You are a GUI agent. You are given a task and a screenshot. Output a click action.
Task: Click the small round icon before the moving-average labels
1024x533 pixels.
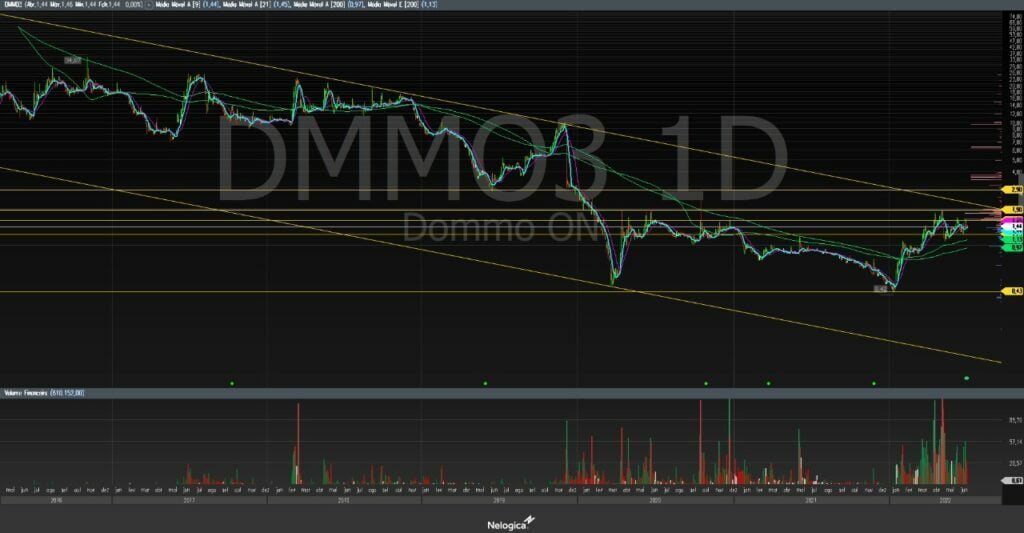tap(147, 5)
